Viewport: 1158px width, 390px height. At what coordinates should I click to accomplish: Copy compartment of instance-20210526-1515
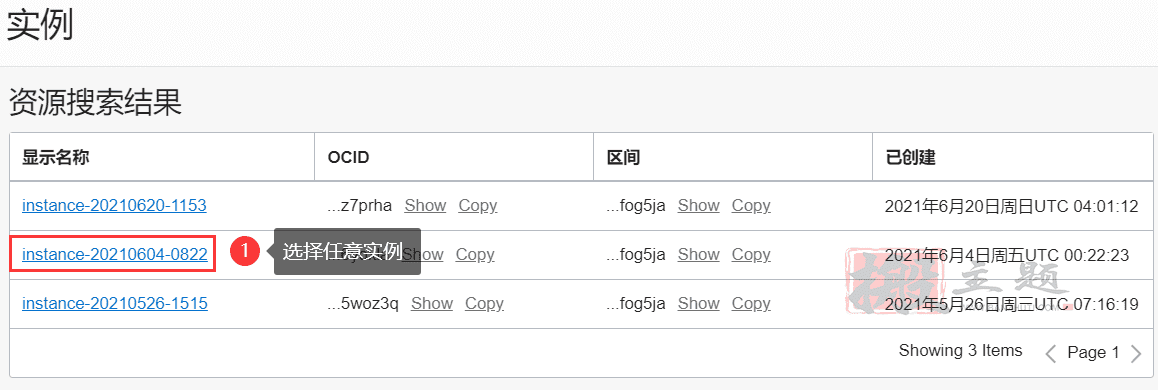tap(751, 303)
